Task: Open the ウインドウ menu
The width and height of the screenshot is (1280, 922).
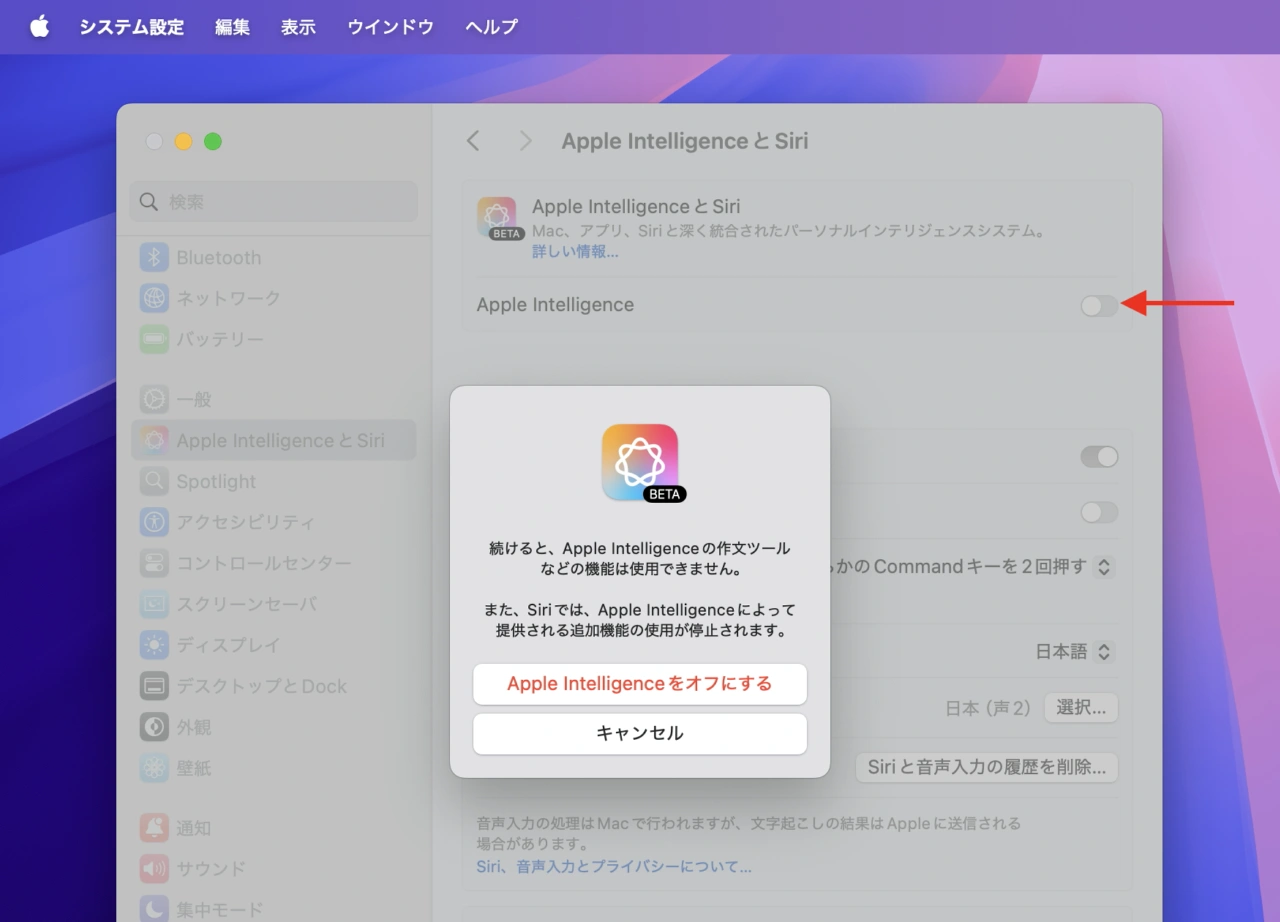Action: [390, 27]
